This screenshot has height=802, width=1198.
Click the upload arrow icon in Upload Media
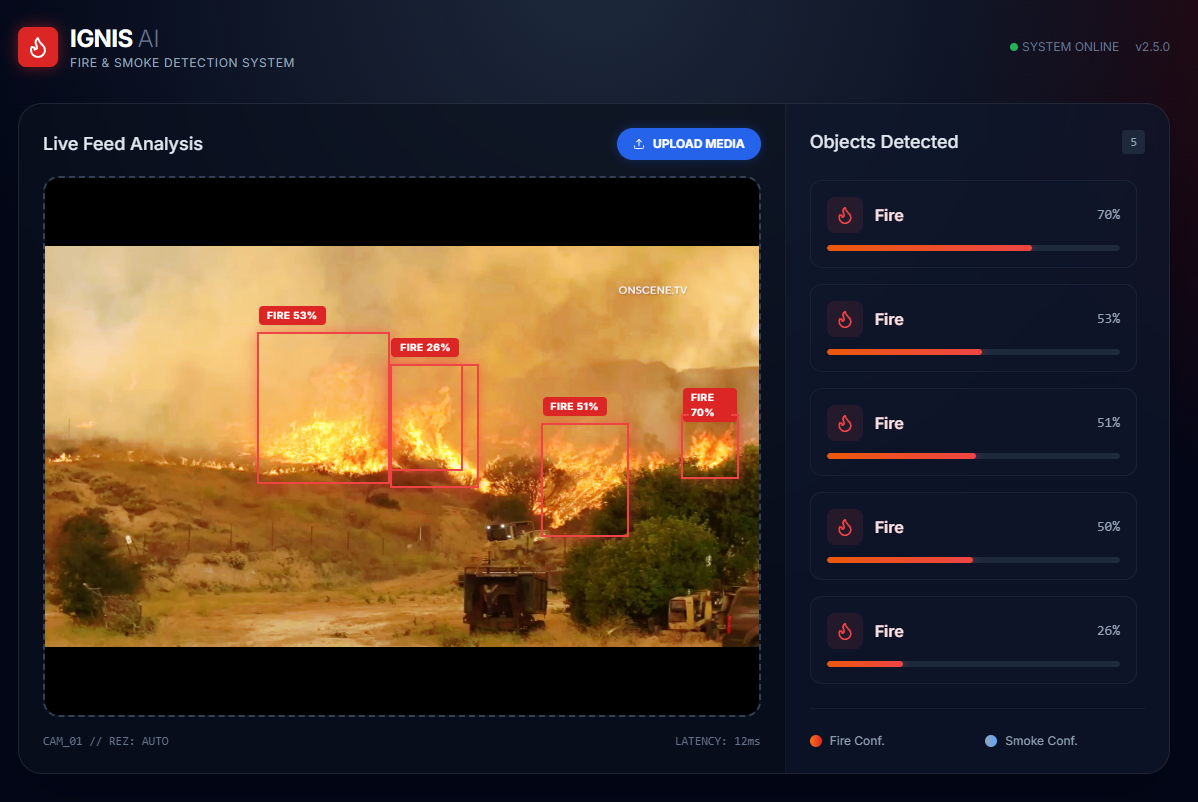[x=639, y=144]
